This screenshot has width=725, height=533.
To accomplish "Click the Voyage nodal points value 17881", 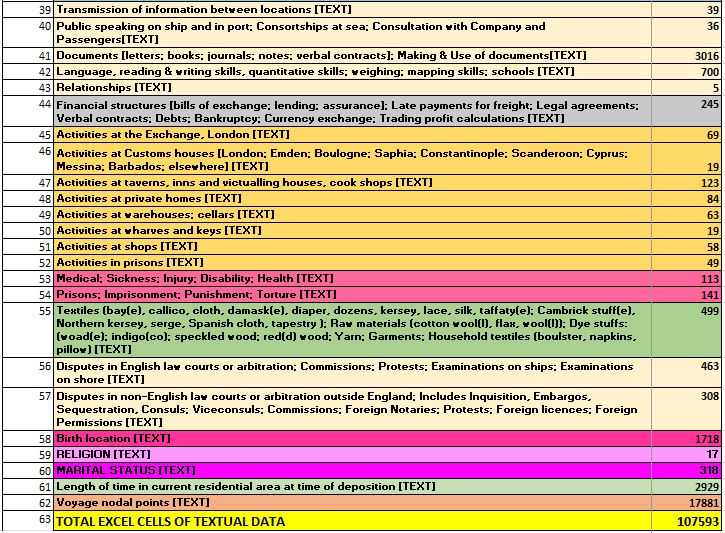I will pyautogui.click(x=686, y=502).
